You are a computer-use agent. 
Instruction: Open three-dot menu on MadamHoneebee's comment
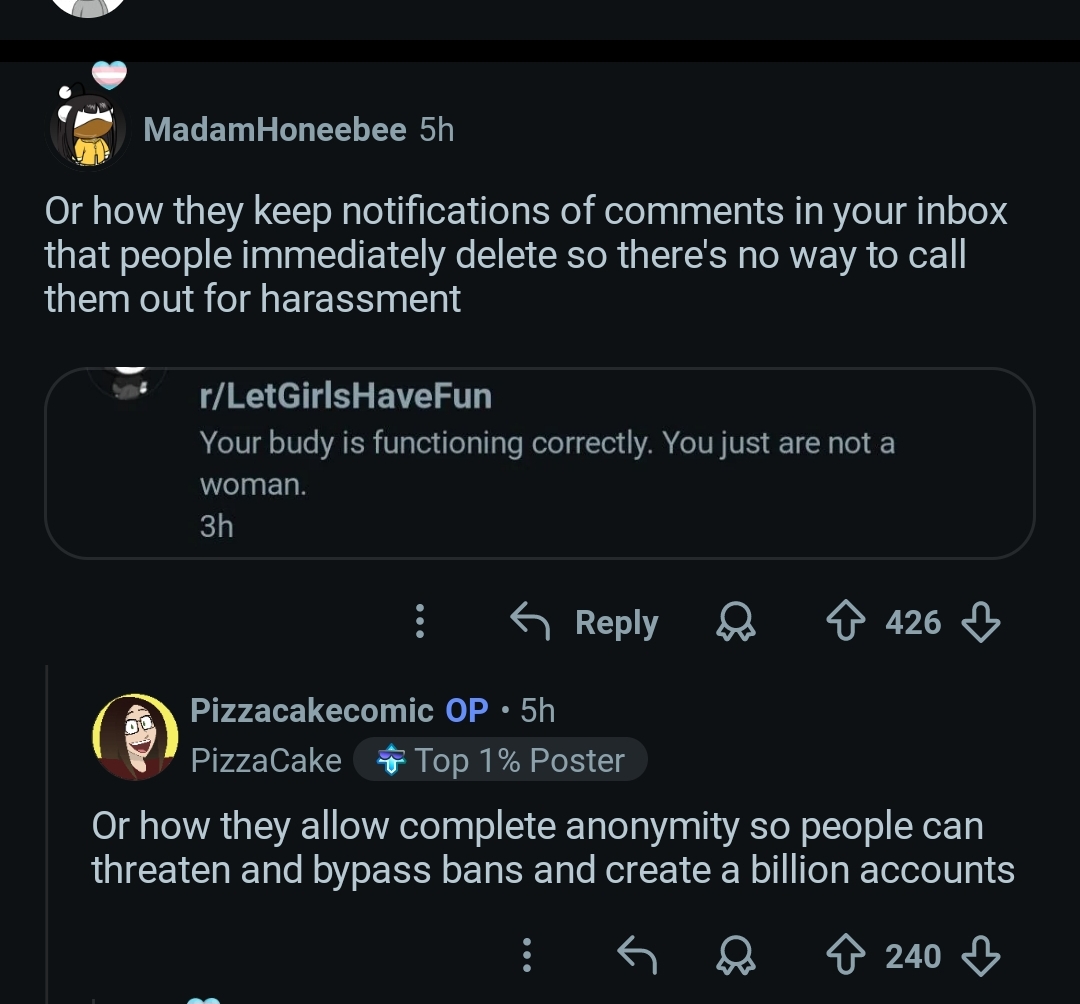pos(419,621)
